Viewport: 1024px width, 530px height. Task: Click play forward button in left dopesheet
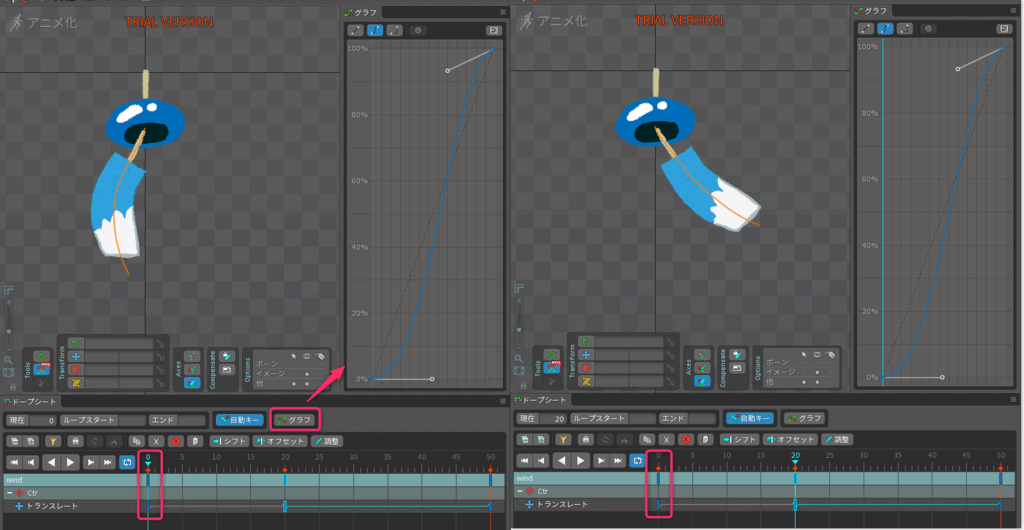(x=71, y=462)
